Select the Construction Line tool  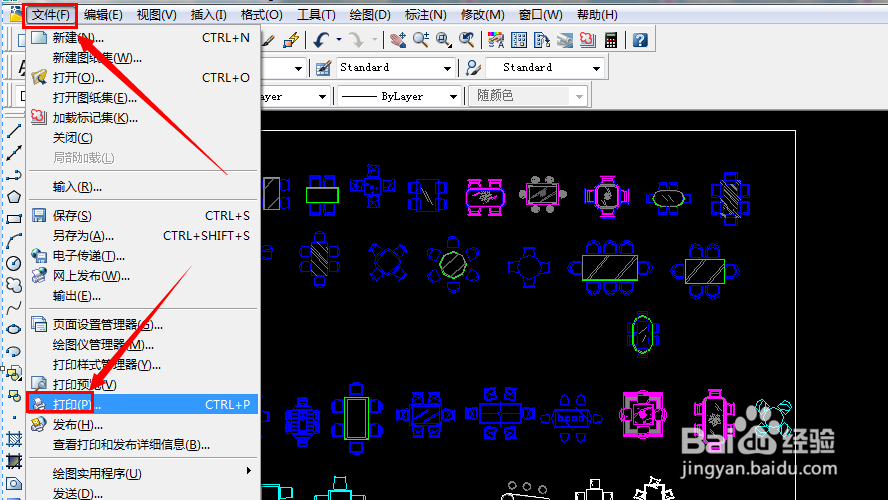14,153
